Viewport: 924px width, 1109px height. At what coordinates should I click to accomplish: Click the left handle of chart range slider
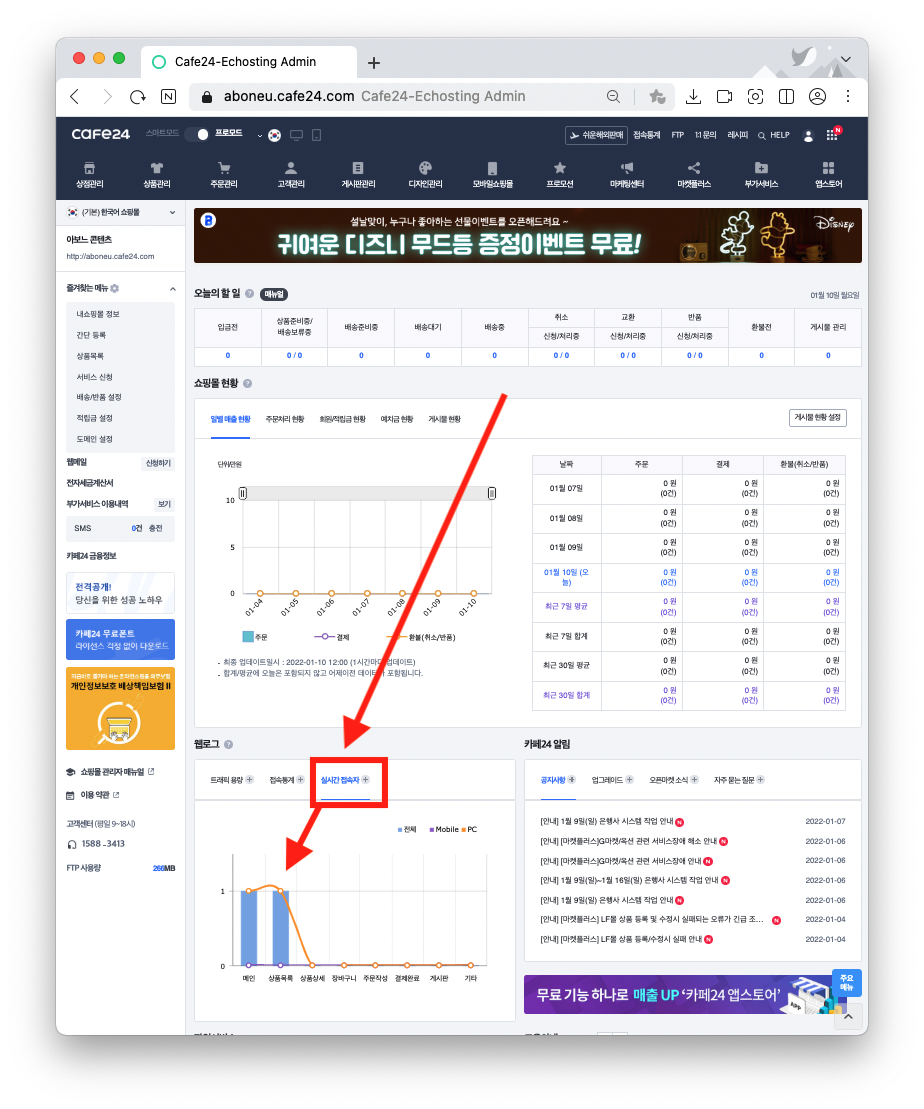pos(243,493)
